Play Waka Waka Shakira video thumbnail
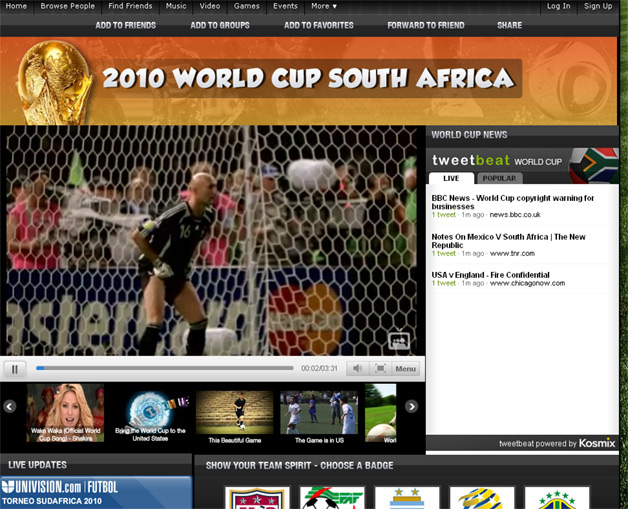 click(65, 413)
